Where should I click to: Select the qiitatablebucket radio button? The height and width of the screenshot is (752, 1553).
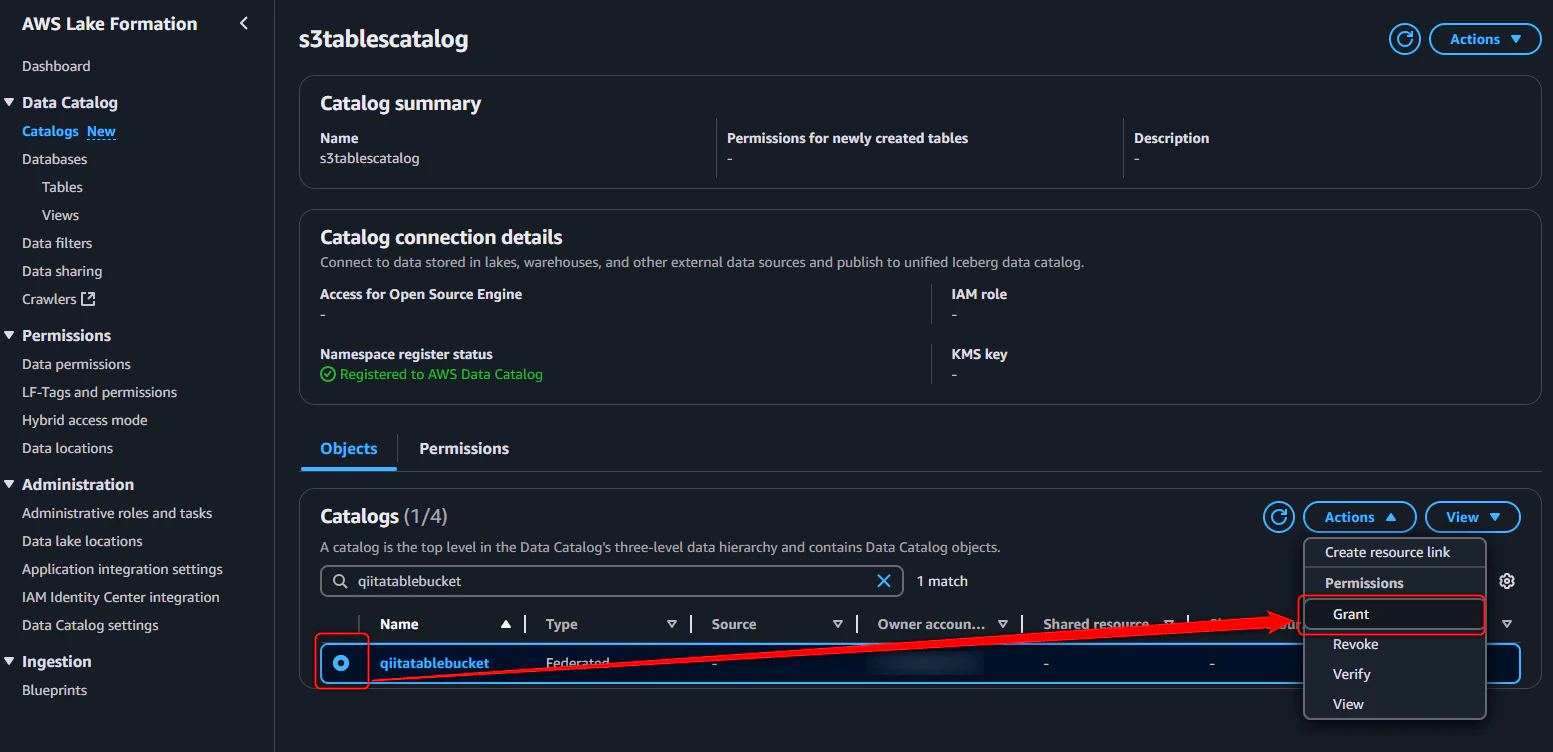pos(341,663)
